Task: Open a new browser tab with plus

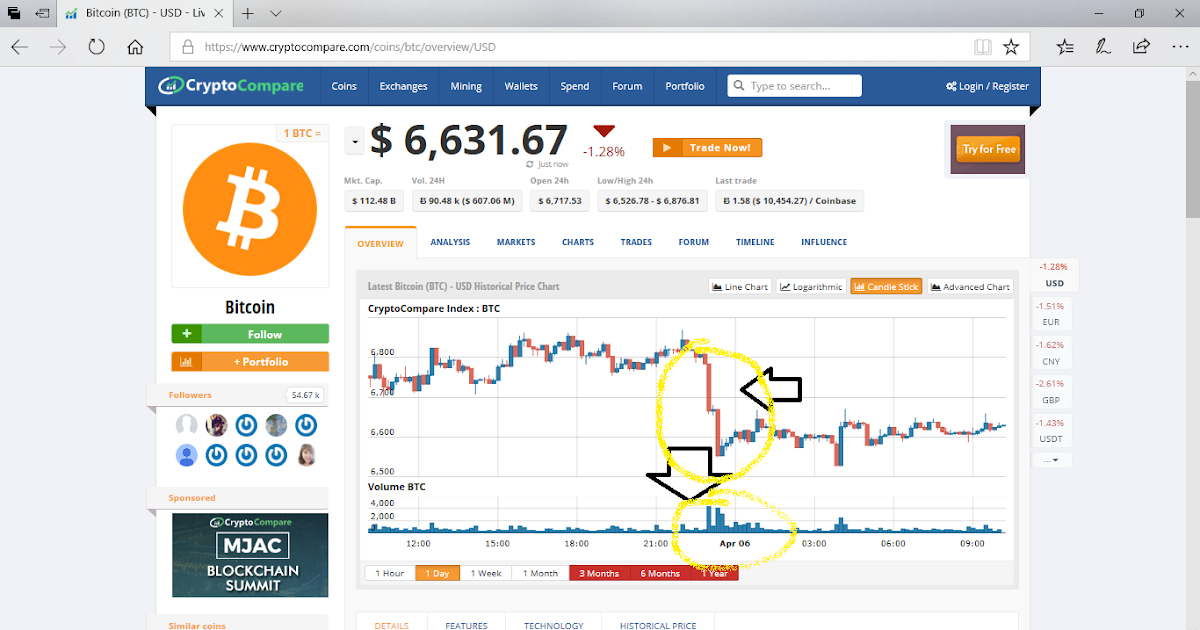Action: 247,14
